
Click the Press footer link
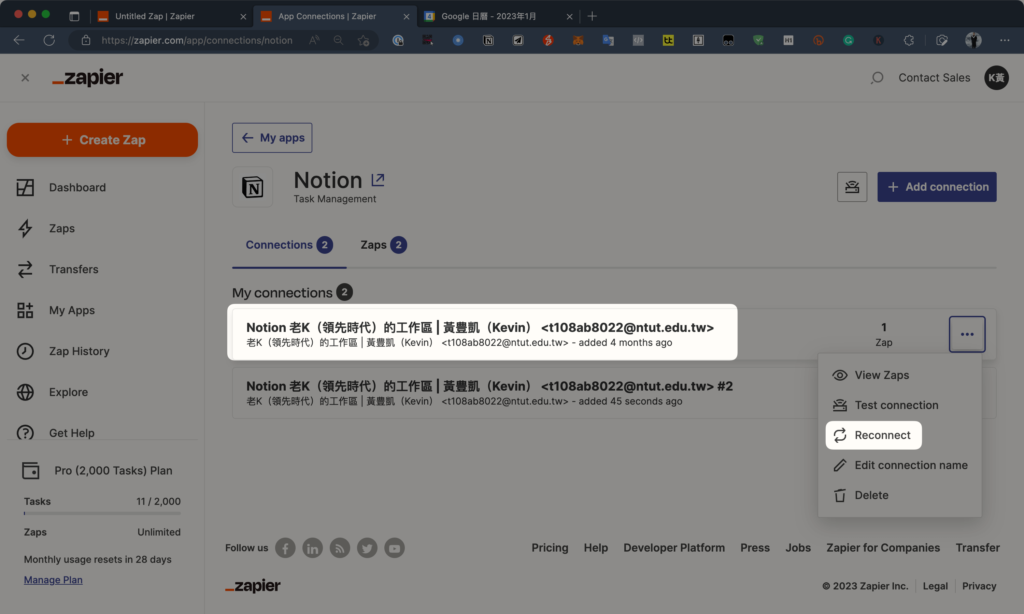tap(755, 548)
